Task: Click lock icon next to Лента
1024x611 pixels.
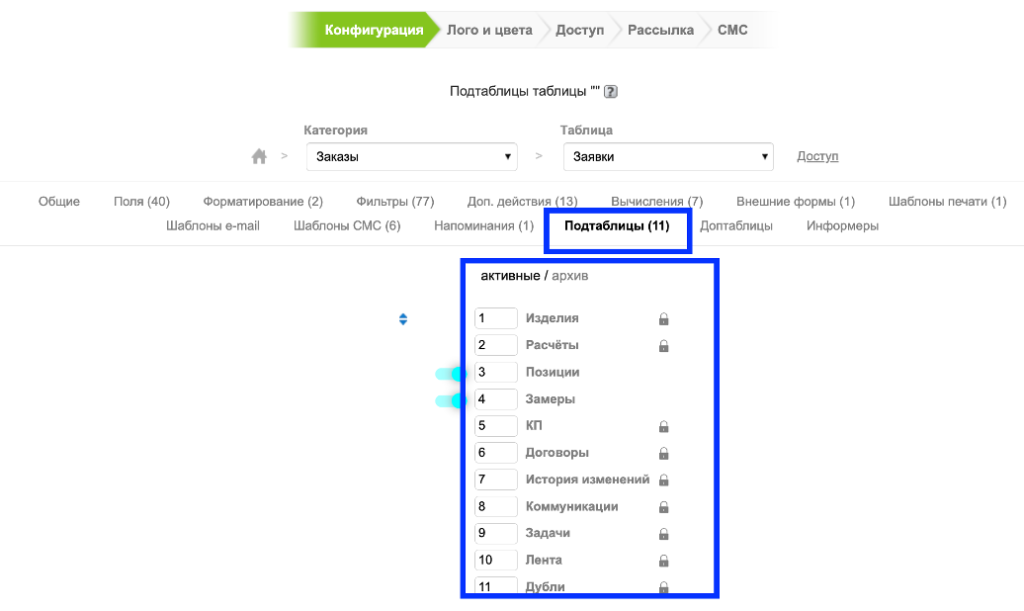Action: pos(663,561)
